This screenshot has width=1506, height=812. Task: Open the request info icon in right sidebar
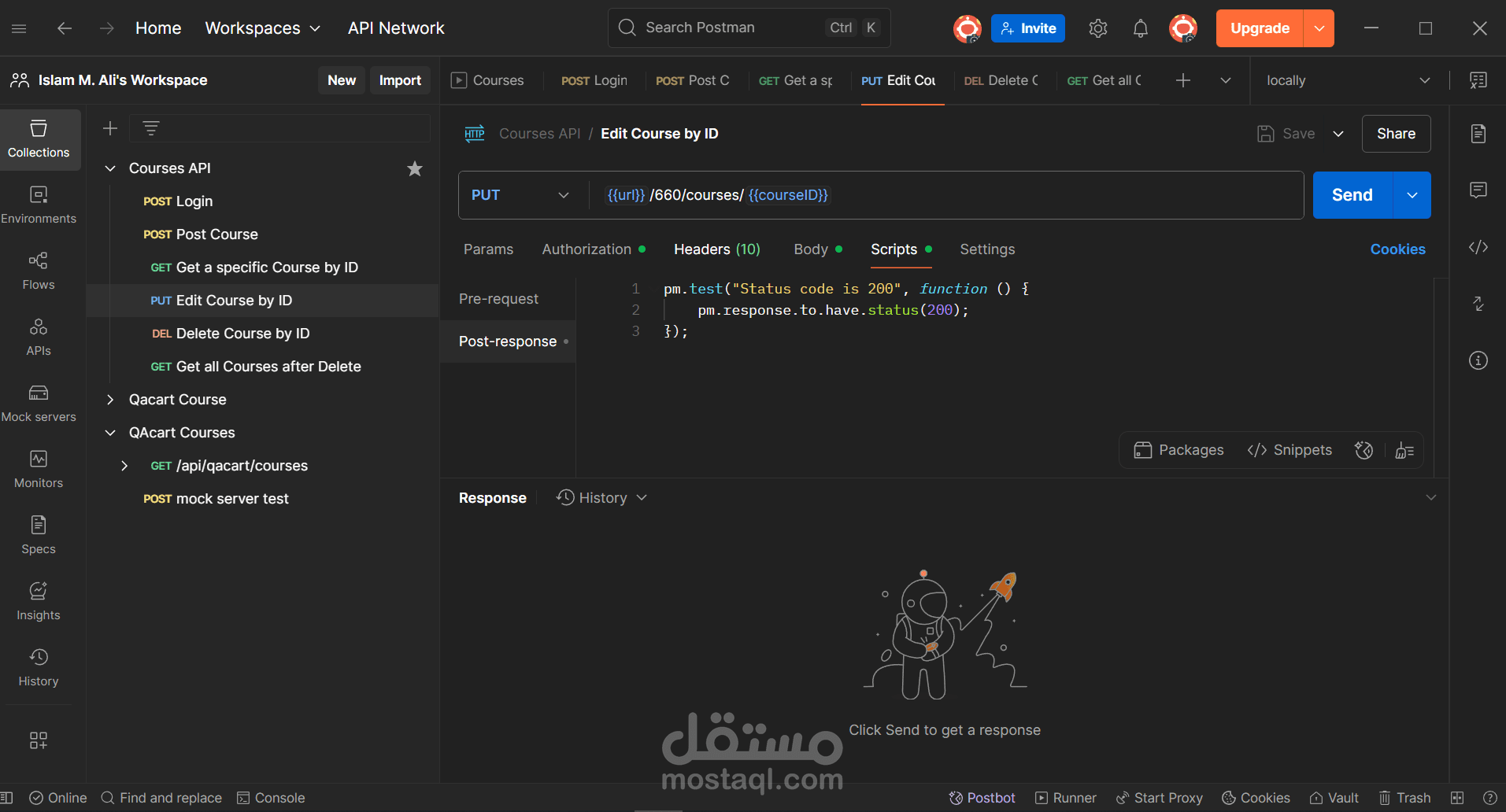point(1478,360)
